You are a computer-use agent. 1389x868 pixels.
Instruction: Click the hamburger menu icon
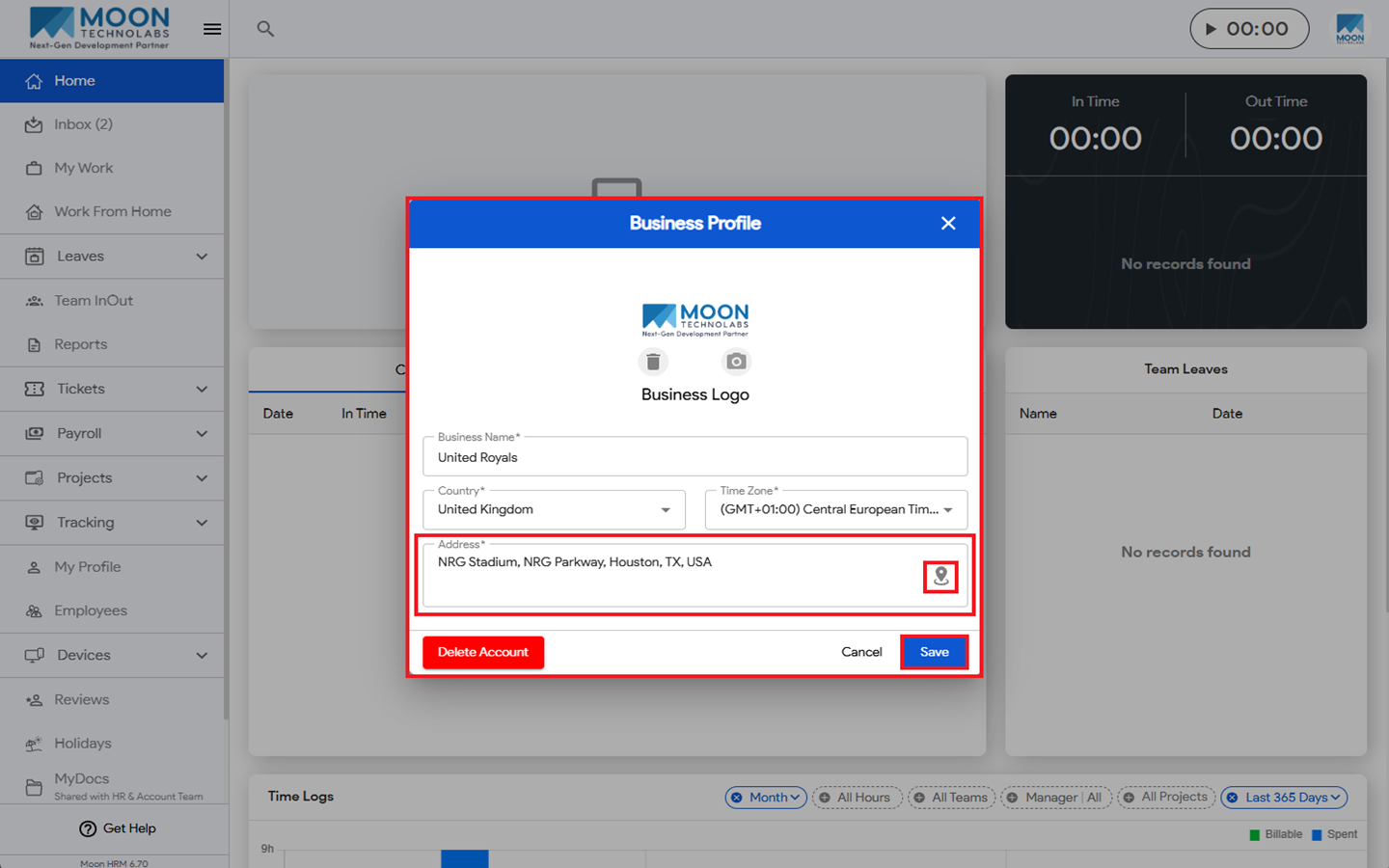click(x=212, y=29)
